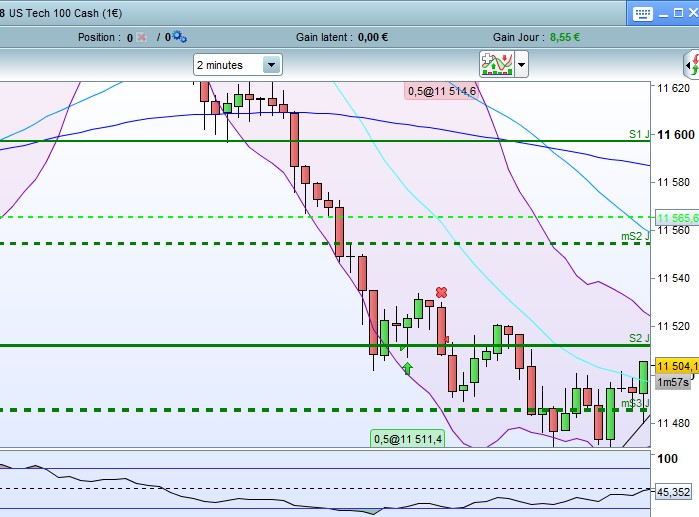The image size is (699, 517).
Task: Click the 45,352 indicator value label
Action: pyautogui.click(x=673, y=492)
